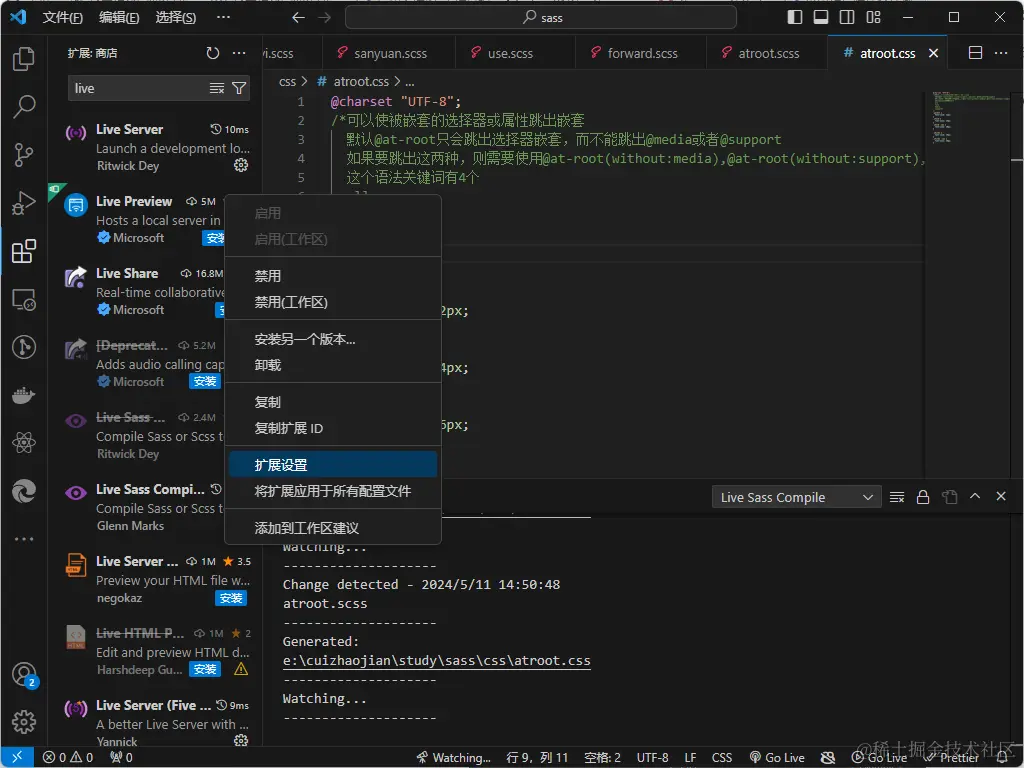
Task: Toggle output auto-scroll lock
Action: click(x=923, y=497)
